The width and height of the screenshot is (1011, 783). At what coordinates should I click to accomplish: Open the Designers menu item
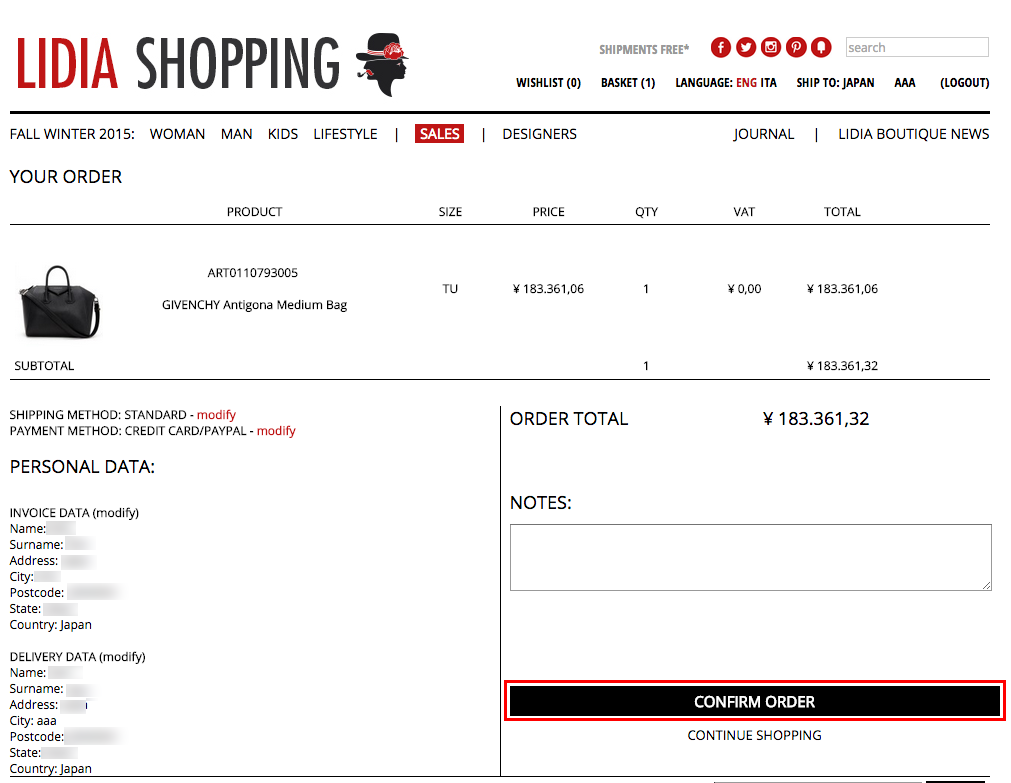point(540,134)
